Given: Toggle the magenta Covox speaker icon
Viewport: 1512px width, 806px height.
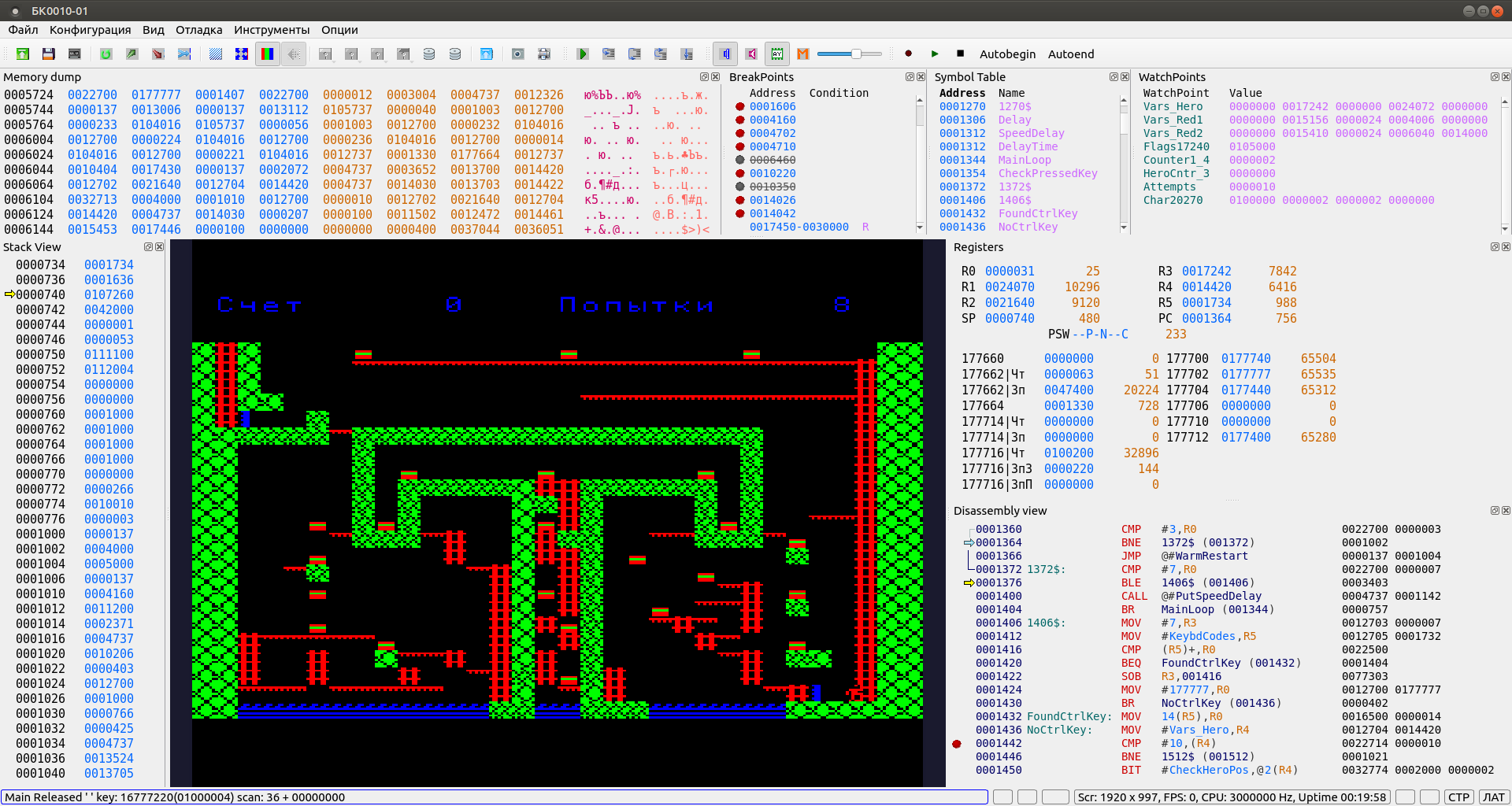Looking at the screenshot, I should tap(751, 54).
